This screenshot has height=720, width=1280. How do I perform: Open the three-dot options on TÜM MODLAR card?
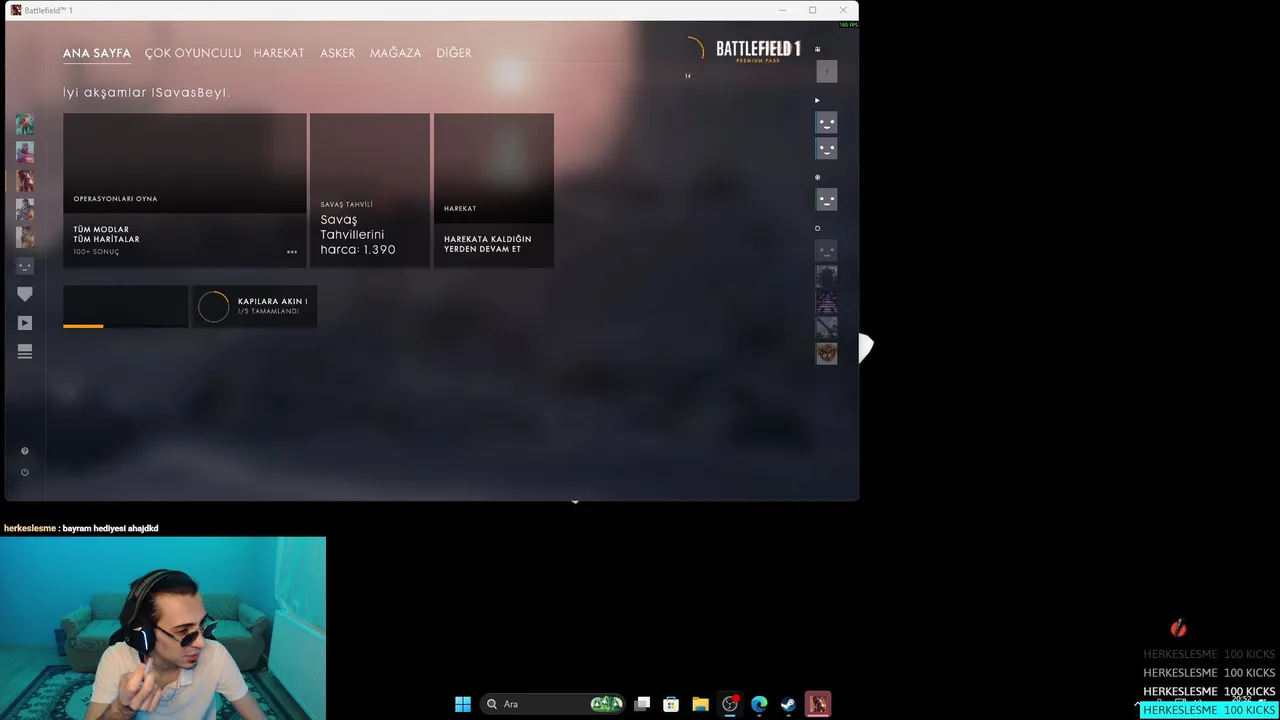point(292,252)
